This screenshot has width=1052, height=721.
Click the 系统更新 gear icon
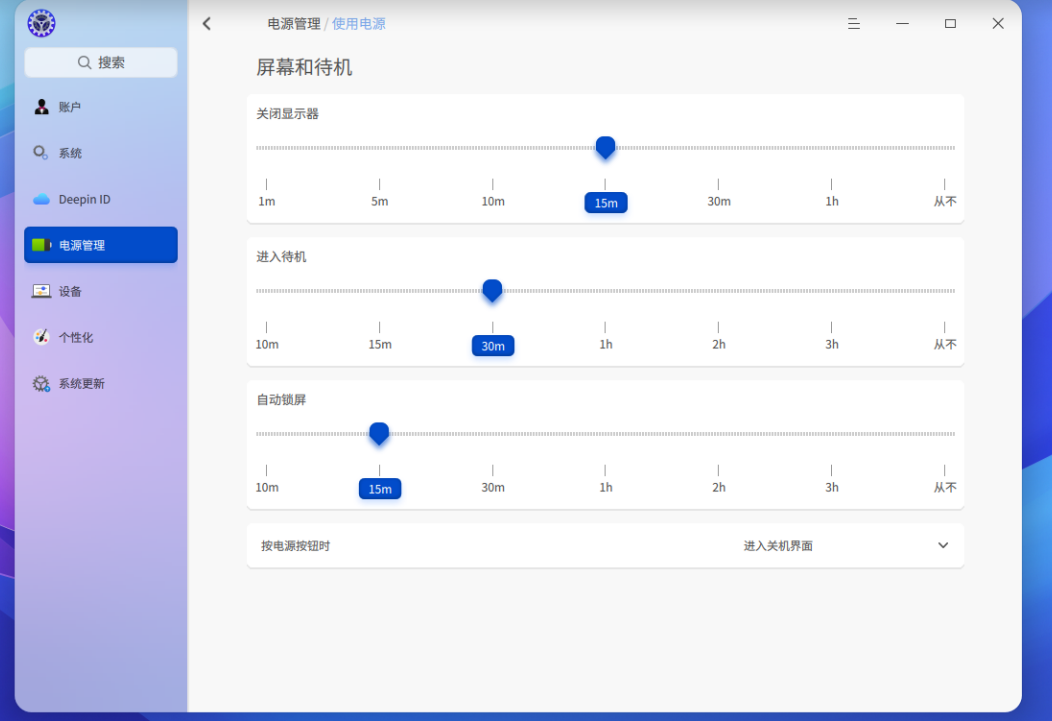42,384
